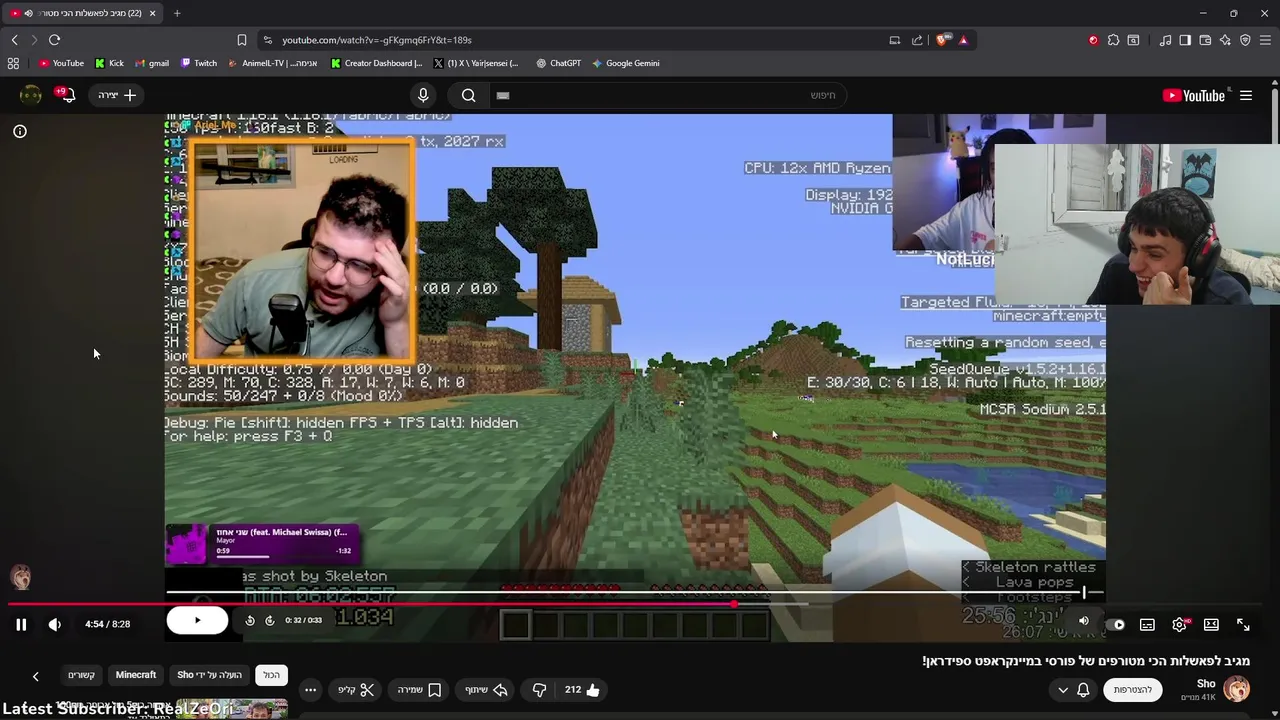Open the Twitch bookmark

coord(199,63)
